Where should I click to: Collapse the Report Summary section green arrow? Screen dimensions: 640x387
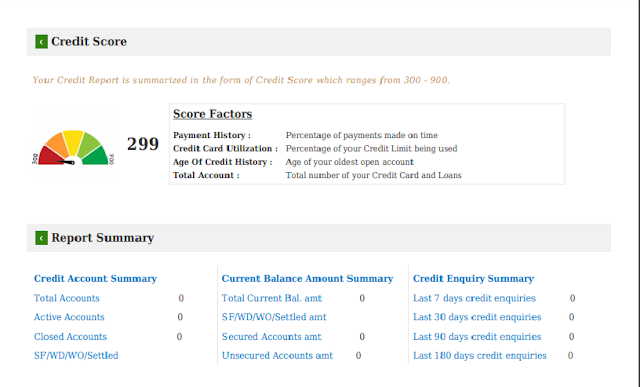click(41, 238)
